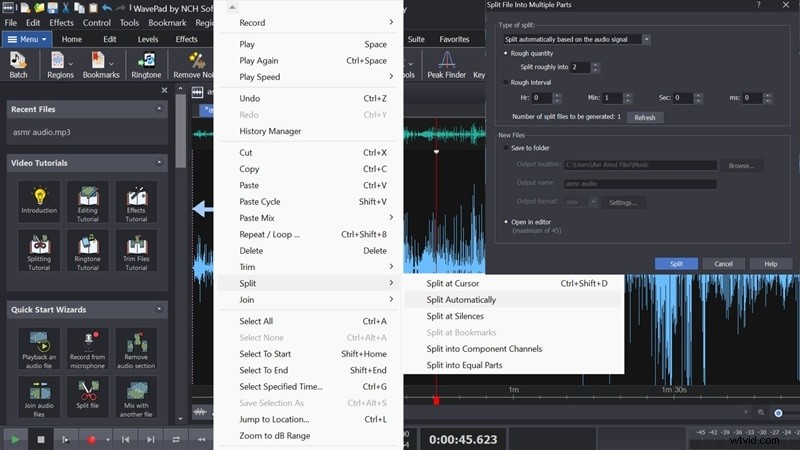Start the Mix with another file wizard
Screen dimensions: 800x450
tap(136, 397)
